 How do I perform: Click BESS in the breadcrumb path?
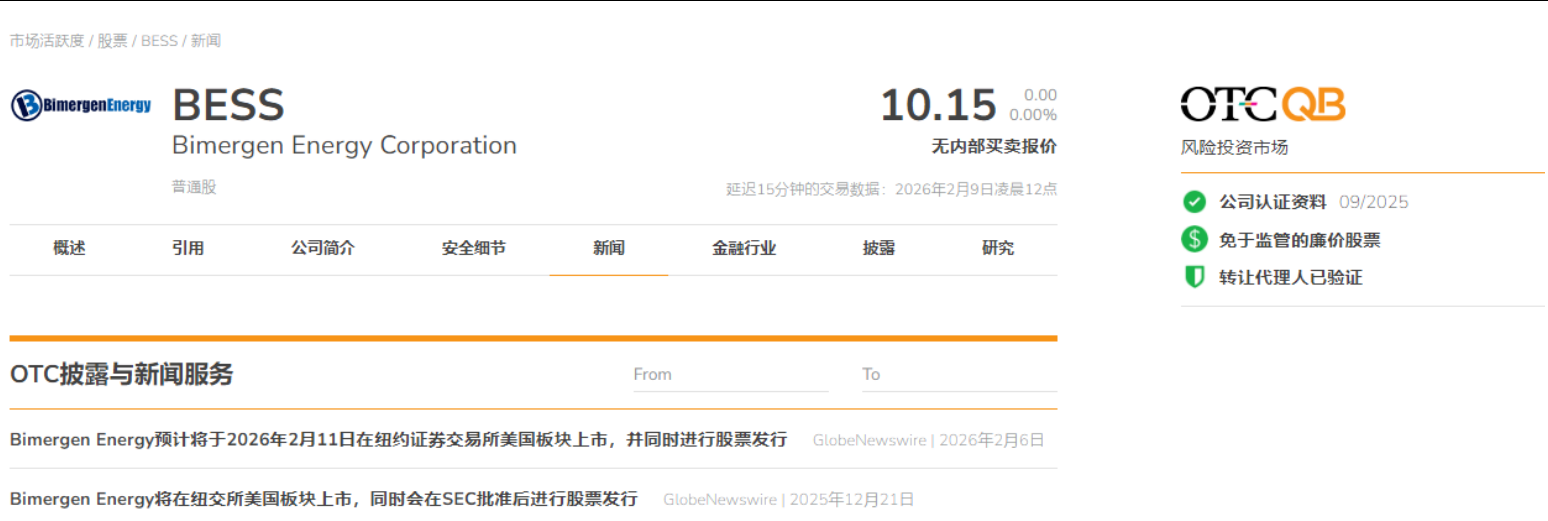[159, 41]
